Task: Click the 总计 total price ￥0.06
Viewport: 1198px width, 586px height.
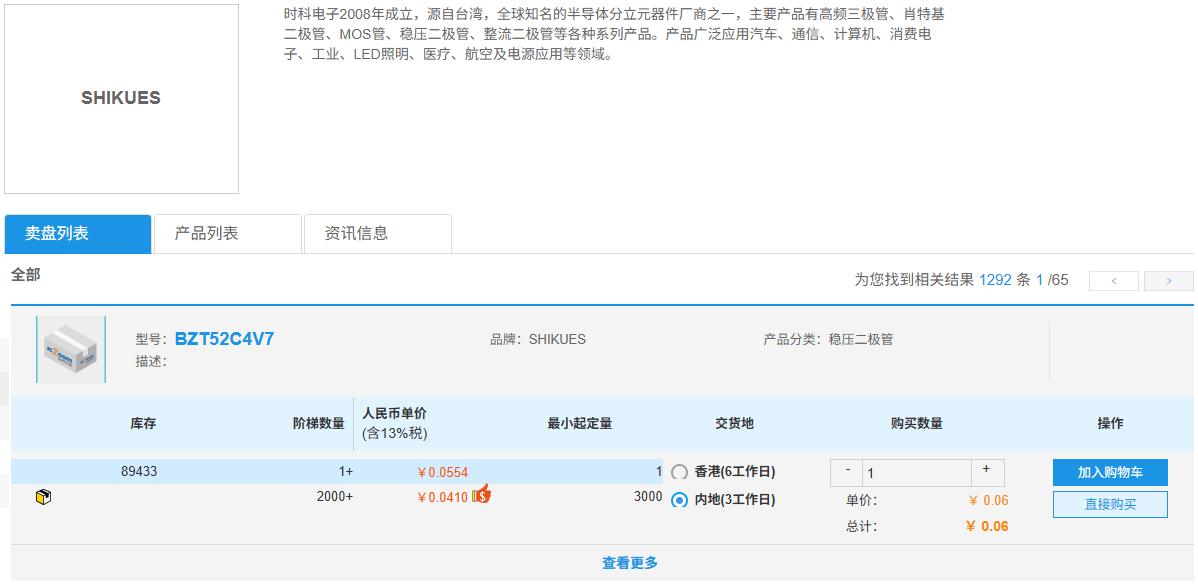Action: pyautogui.click(x=987, y=526)
